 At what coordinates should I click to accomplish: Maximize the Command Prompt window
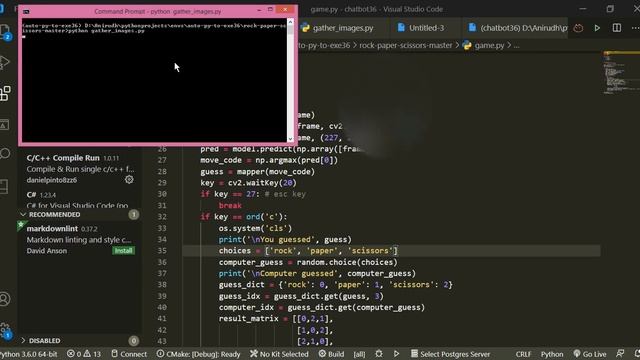(270, 9)
